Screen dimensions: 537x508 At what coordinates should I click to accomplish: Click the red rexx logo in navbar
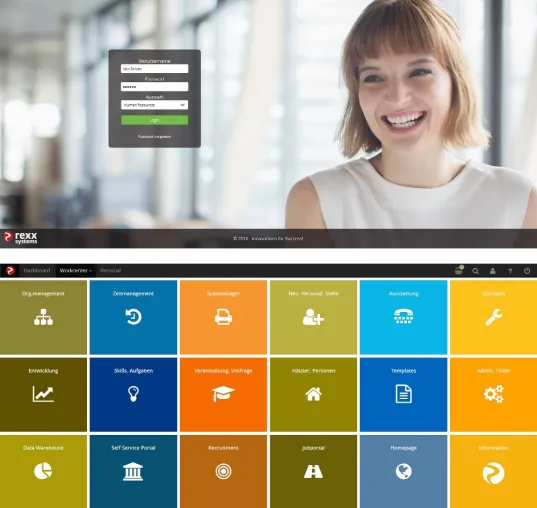[x=10, y=271]
